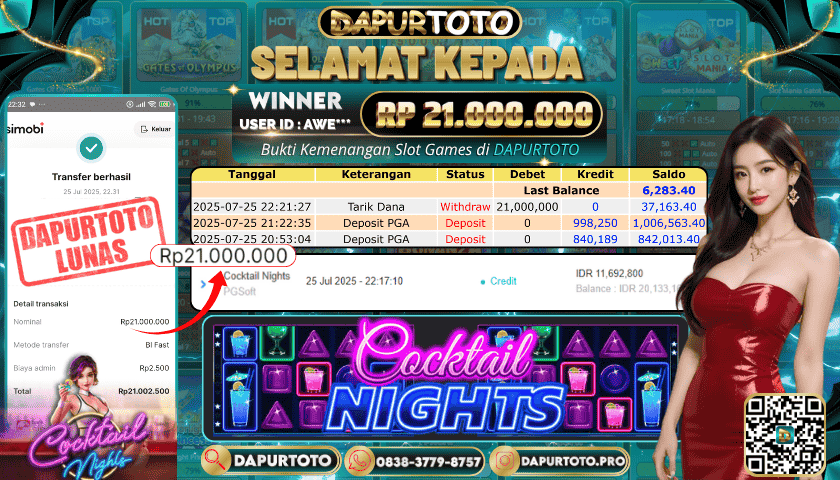Open the QR code thumbnail
Screen dimensions: 840x480
coord(785,435)
